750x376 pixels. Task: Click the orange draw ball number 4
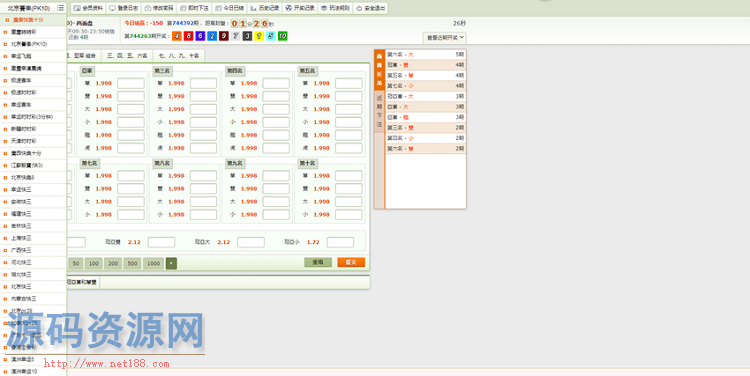coord(176,36)
